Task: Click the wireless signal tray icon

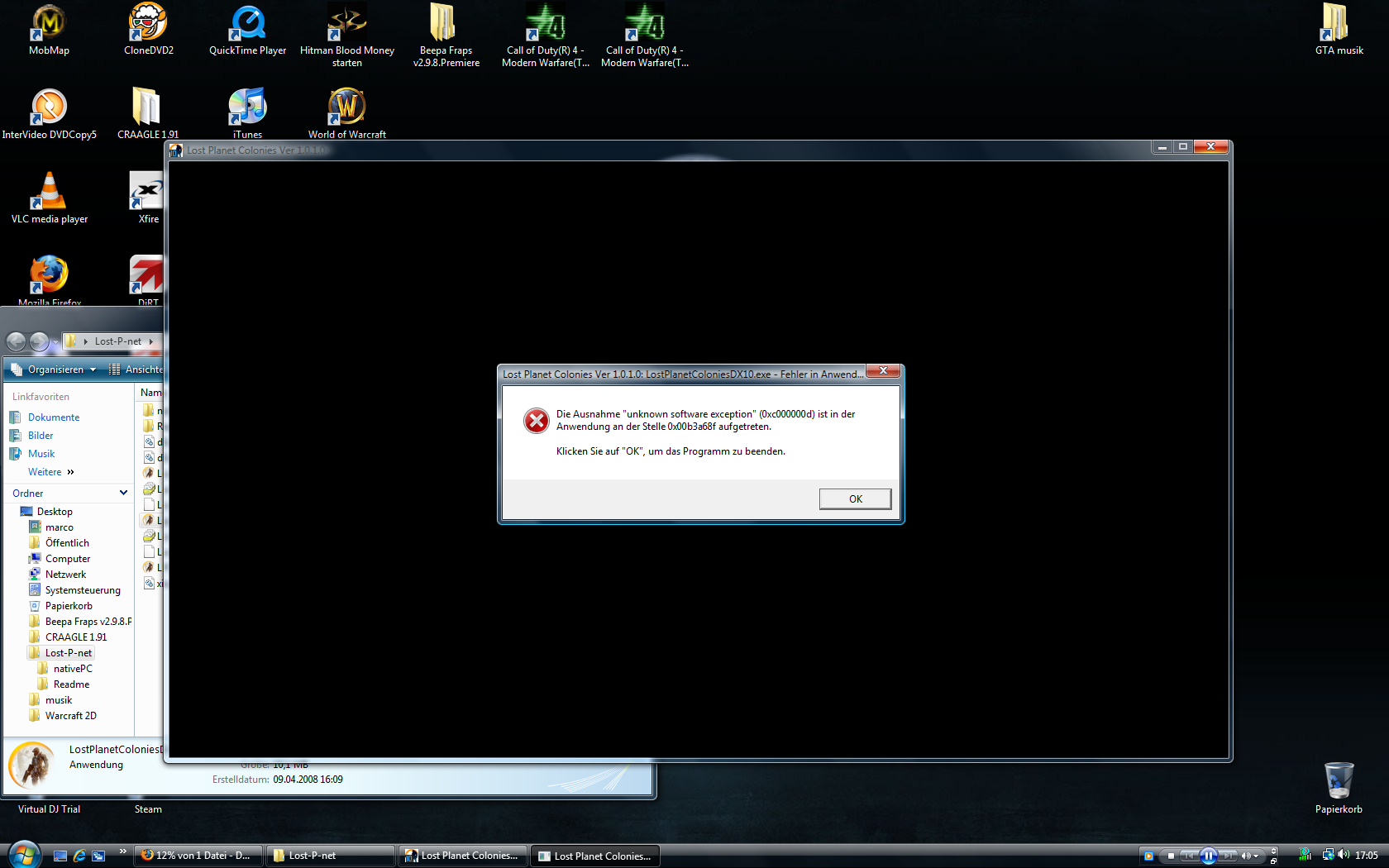Action: pyautogui.click(x=1305, y=855)
